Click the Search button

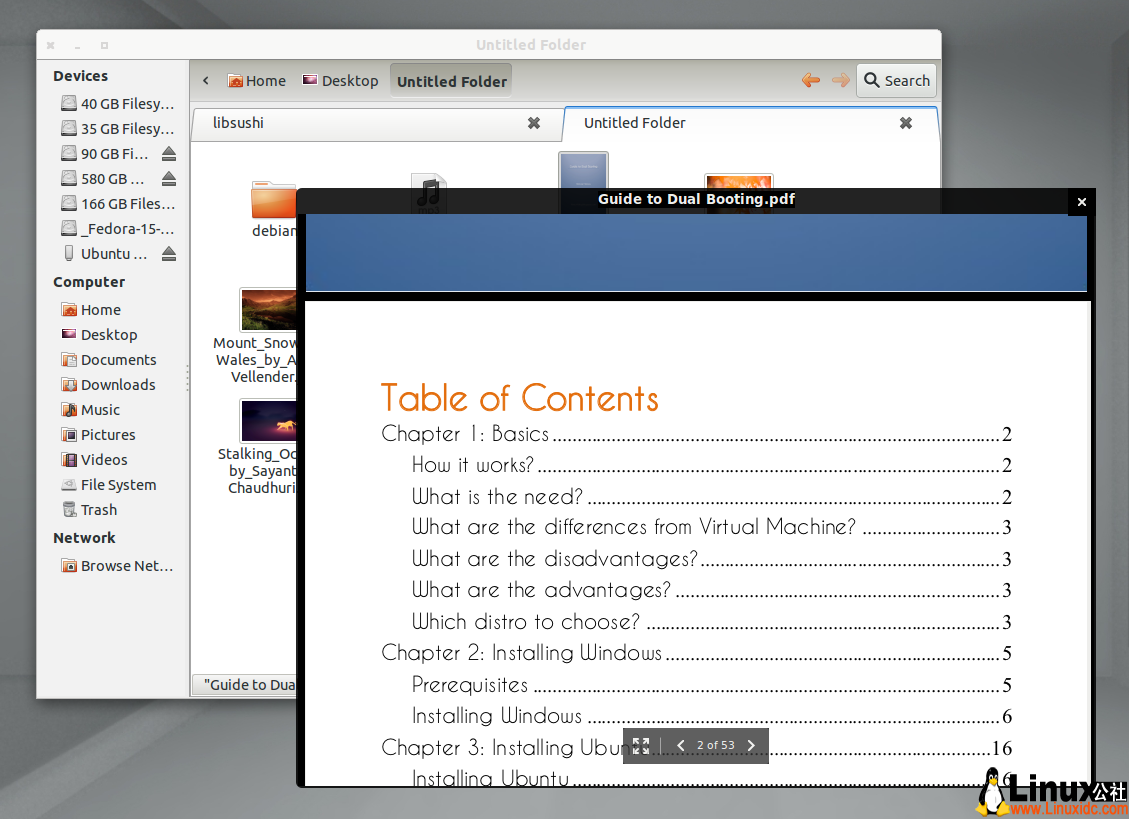point(896,80)
